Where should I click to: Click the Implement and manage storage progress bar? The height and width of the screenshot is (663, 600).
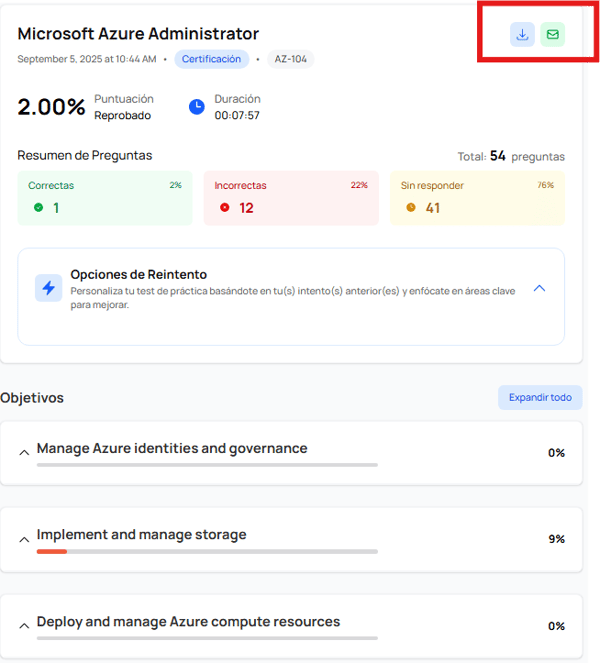[207, 551]
